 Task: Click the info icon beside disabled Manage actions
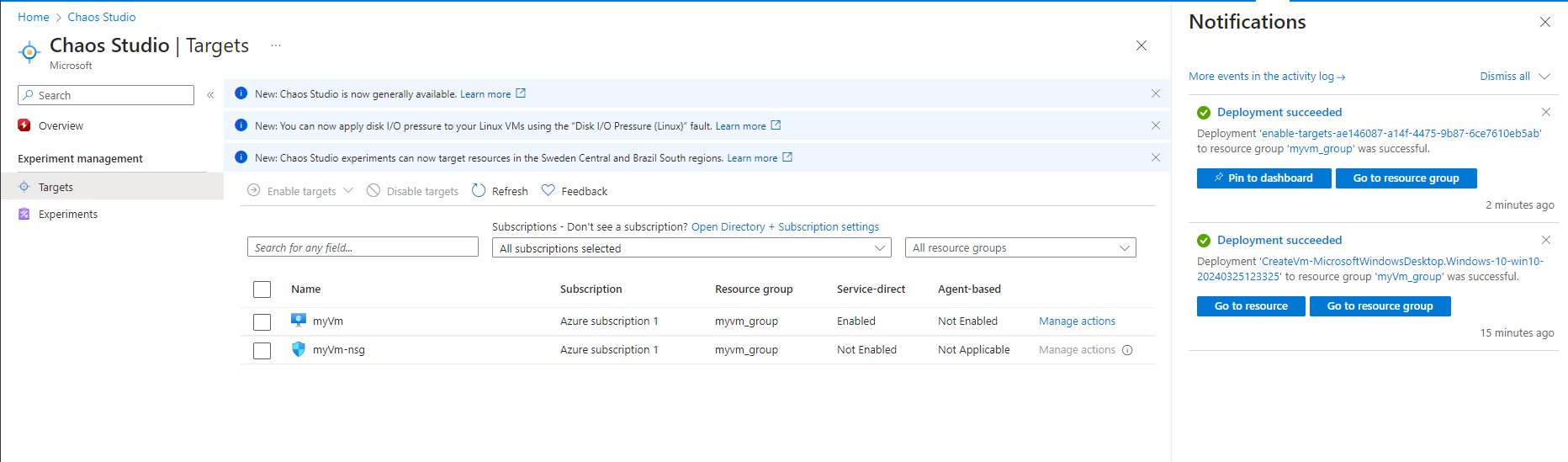tap(1127, 350)
